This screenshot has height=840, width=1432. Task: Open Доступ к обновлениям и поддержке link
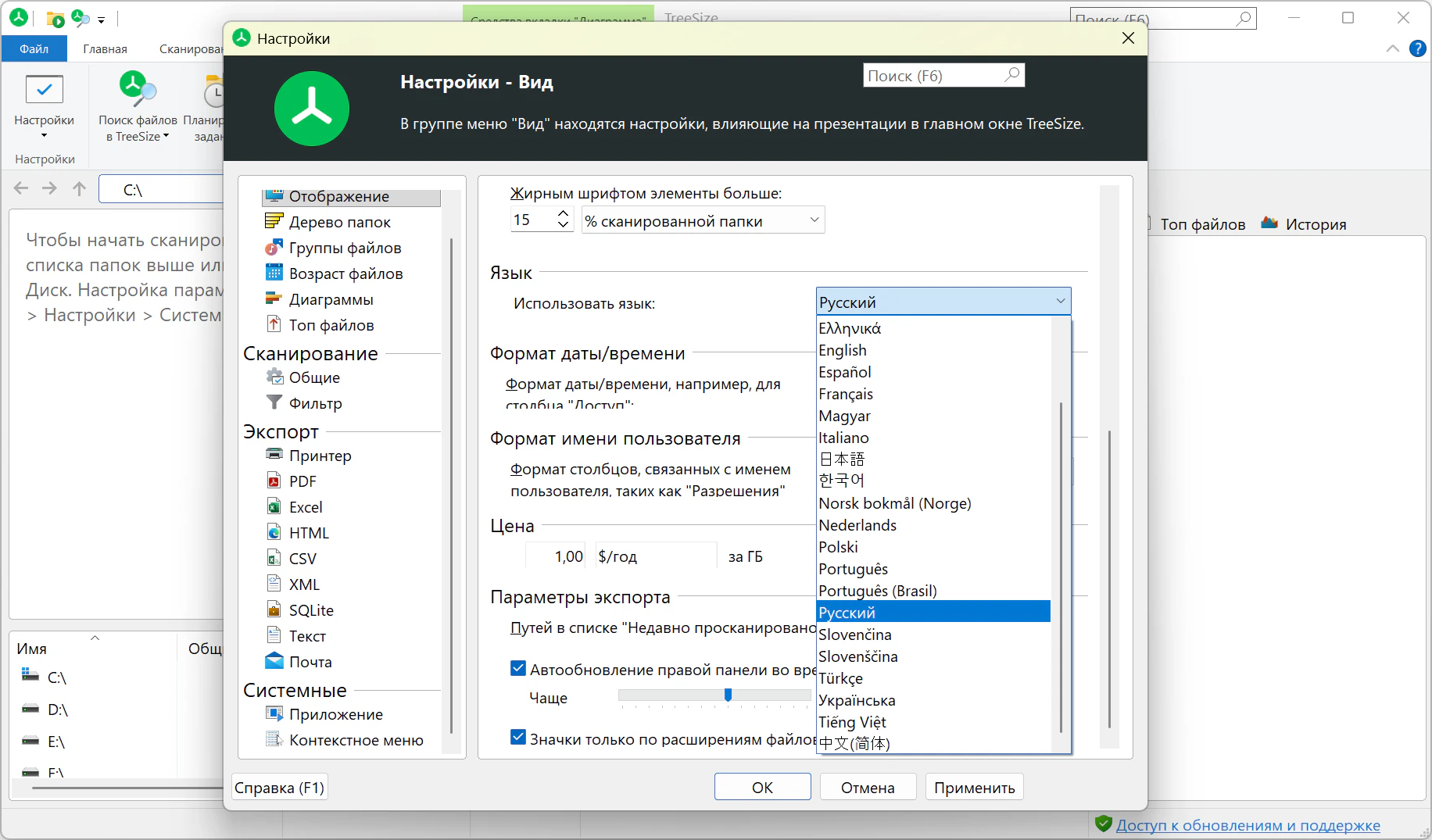click(1248, 825)
